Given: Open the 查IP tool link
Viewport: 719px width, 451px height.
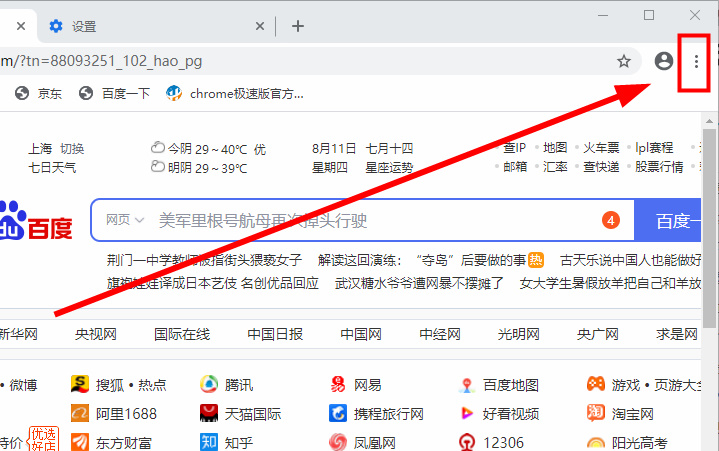Looking at the screenshot, I should pyautogui.click(x=514, y=148).
